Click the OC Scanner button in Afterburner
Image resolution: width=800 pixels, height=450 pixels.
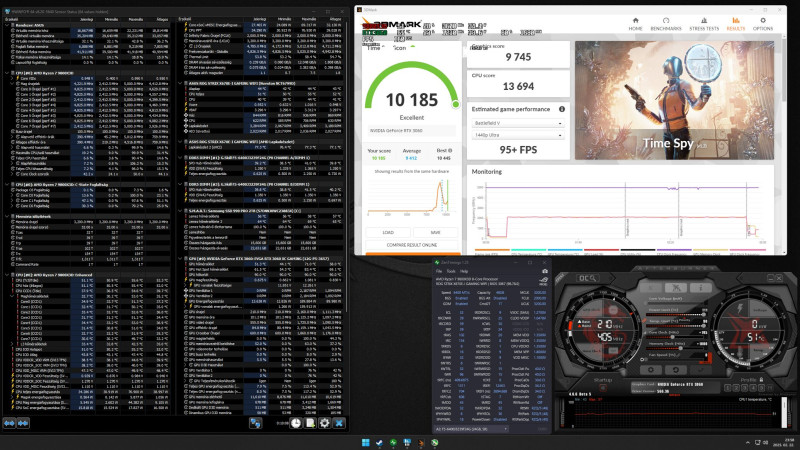(588, 278)
